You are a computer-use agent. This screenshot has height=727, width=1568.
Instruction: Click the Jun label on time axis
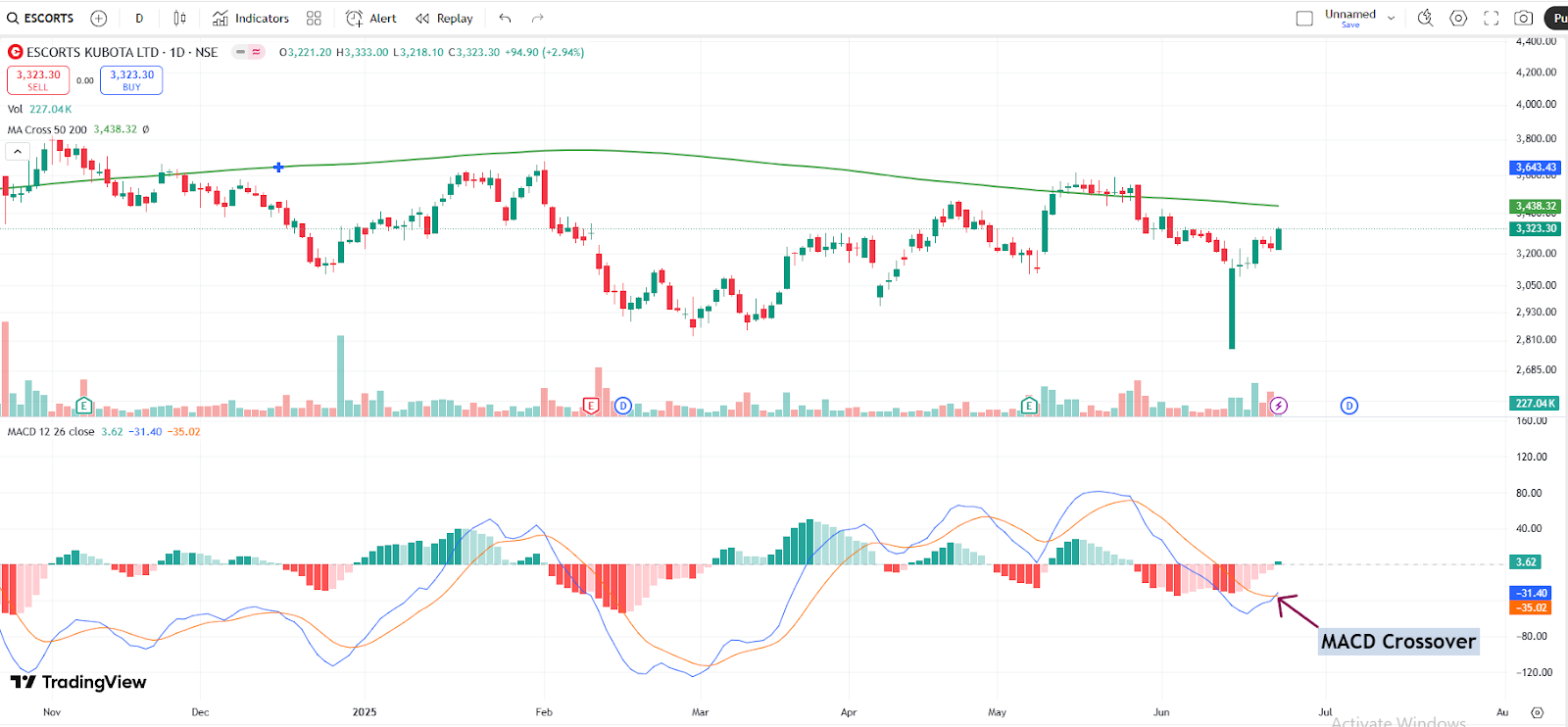click(1161, 712)
